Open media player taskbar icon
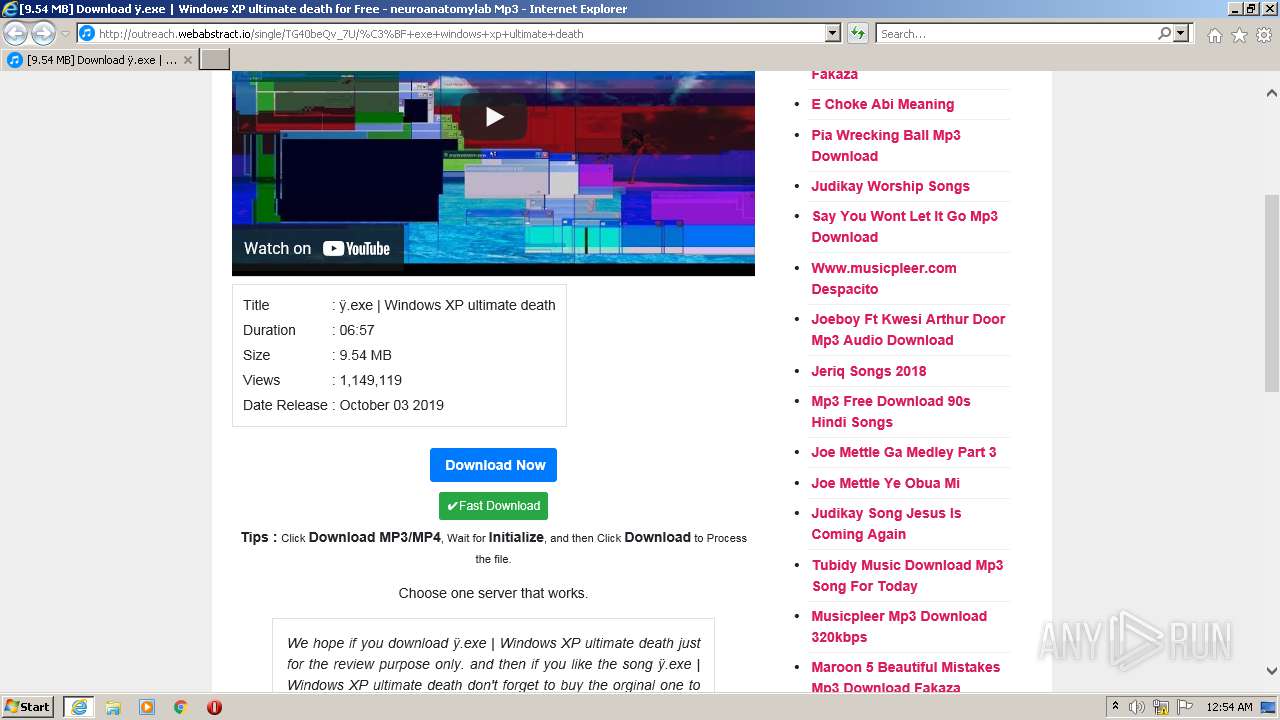 [x=147, y=707]
